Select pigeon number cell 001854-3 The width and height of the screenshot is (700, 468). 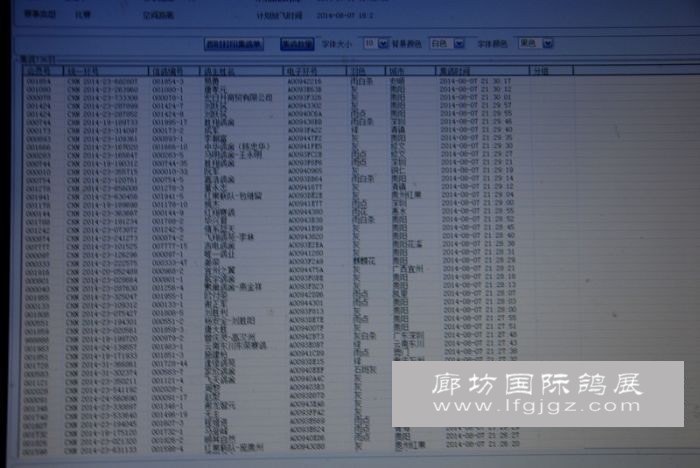[168, 82]
